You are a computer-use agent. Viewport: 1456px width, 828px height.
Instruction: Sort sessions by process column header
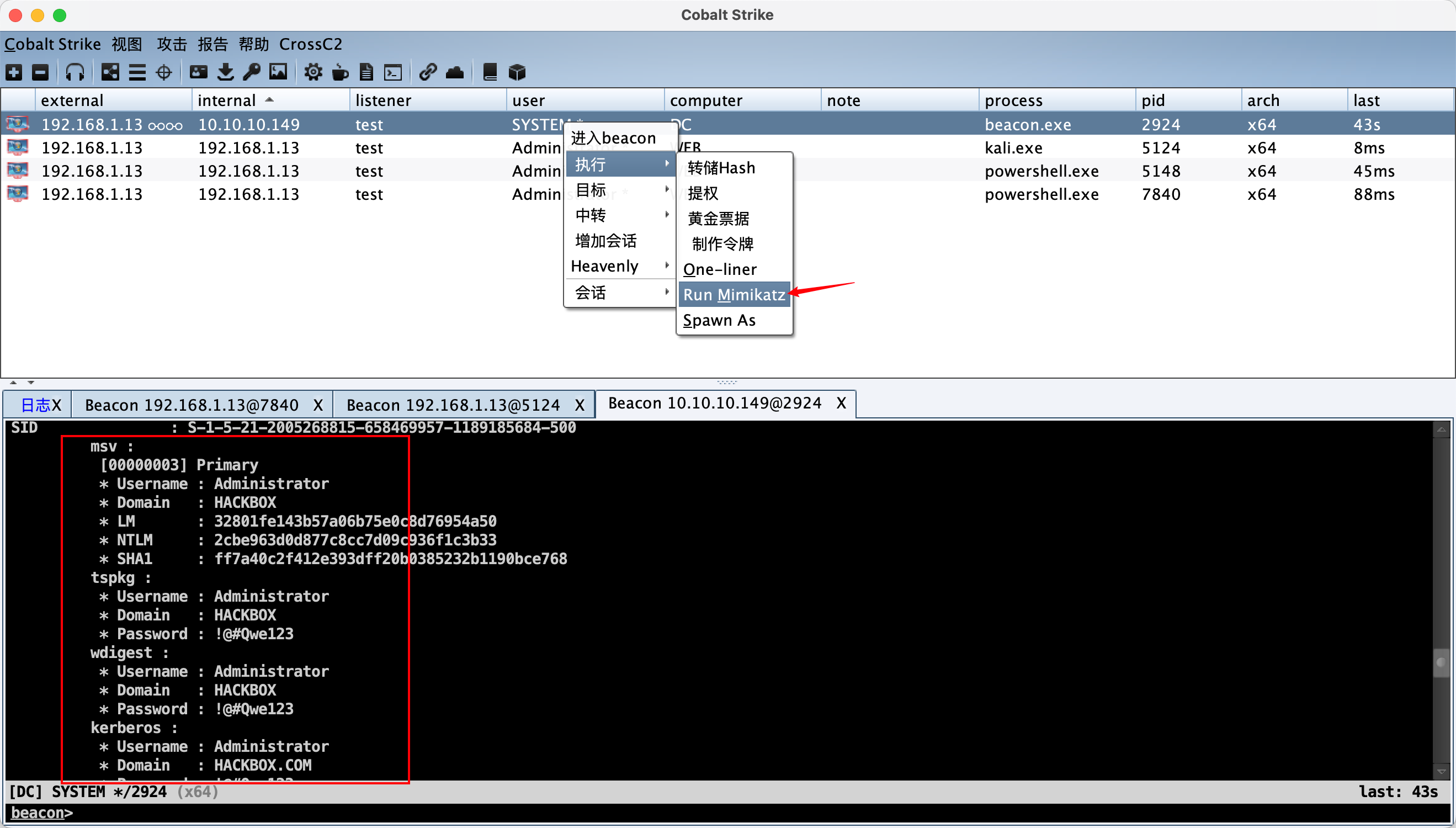[1057, 100]
